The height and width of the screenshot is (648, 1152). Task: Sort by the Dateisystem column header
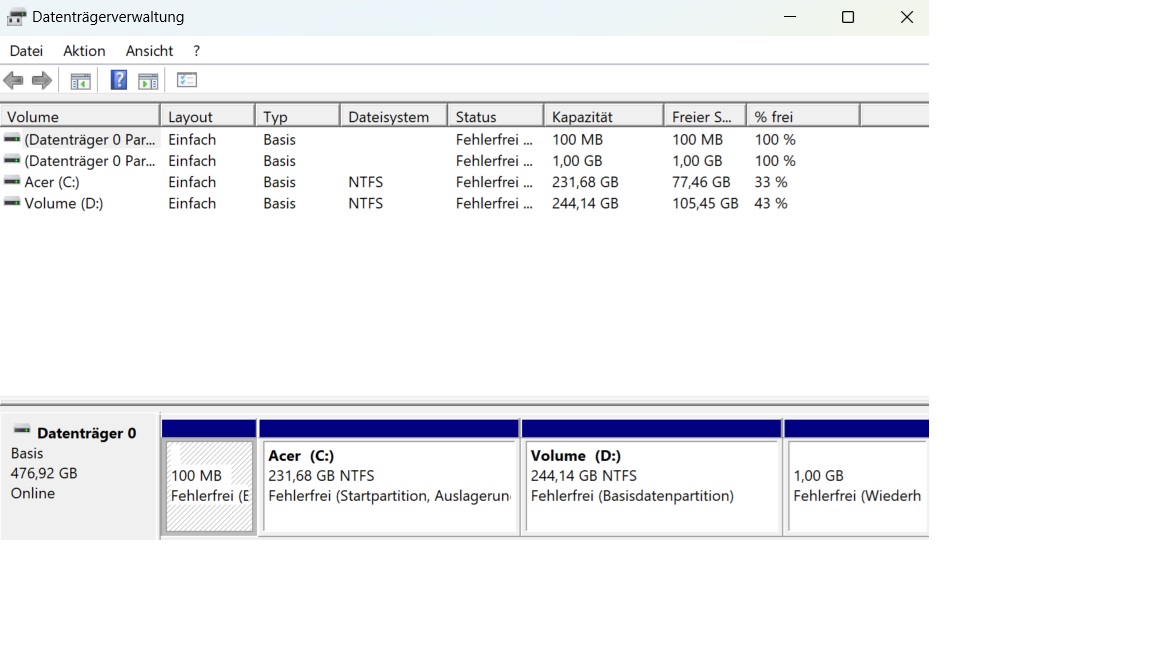(395, 117)
